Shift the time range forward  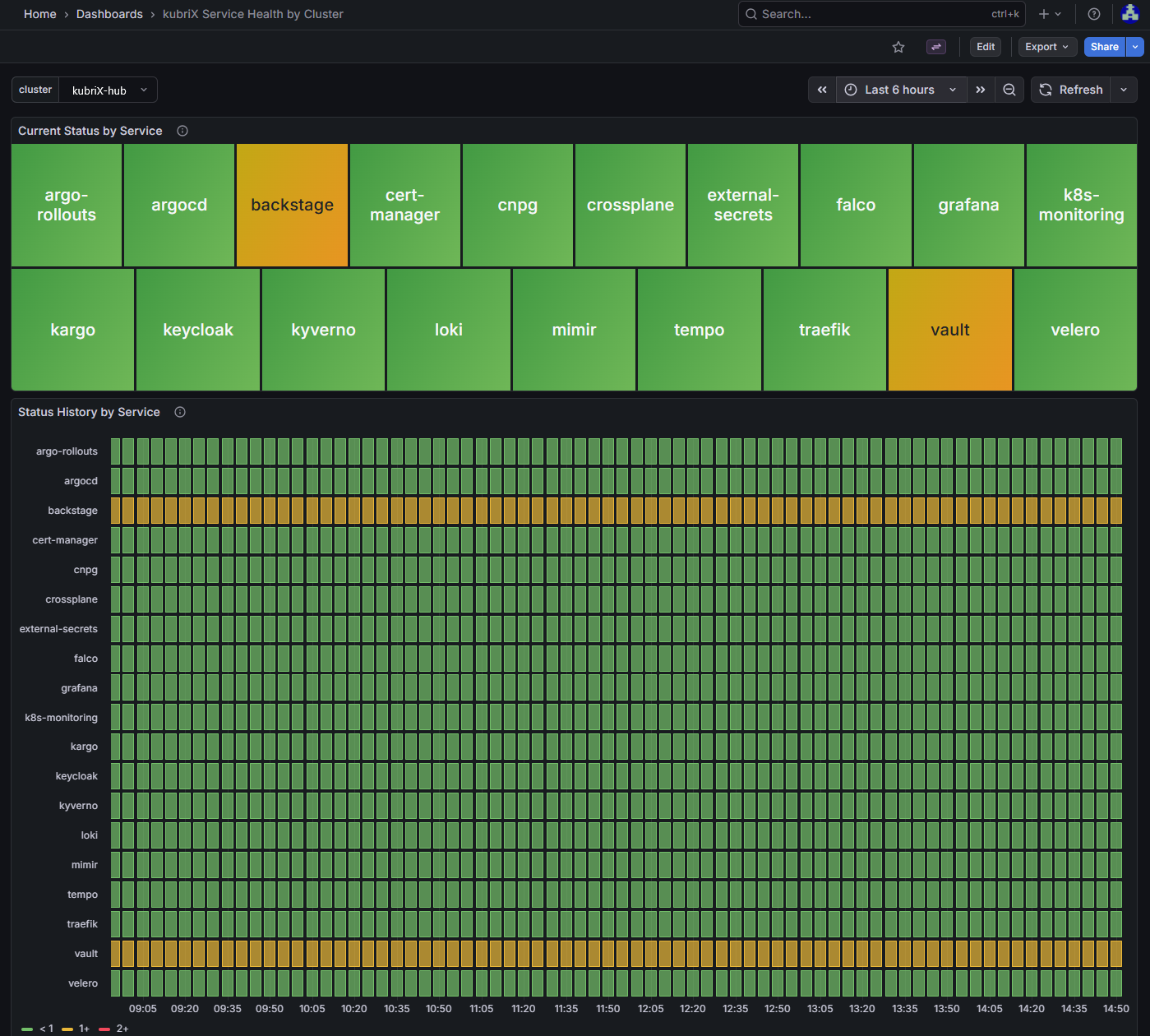pos(980,90)
